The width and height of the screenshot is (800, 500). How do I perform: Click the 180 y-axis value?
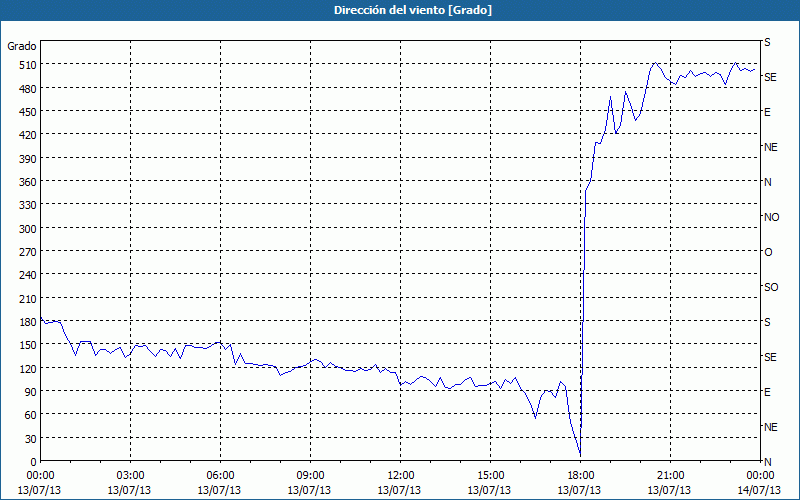click(28, 322)
